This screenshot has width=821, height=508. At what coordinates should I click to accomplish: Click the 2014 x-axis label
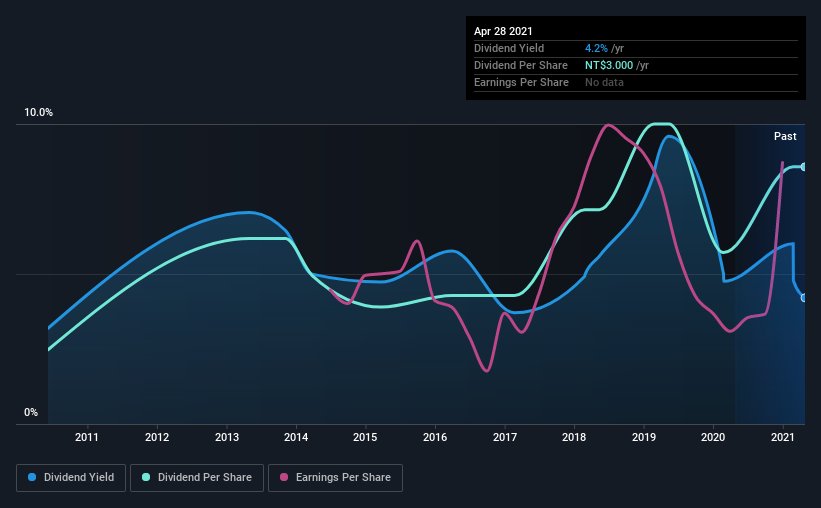coord(296,437)
